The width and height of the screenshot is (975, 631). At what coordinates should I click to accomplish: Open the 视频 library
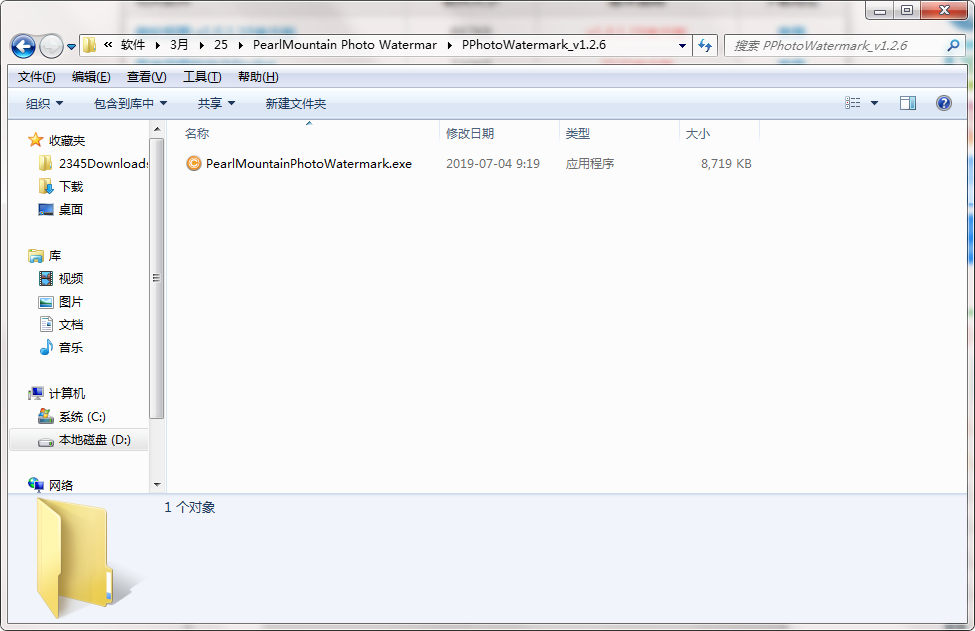point(70,279)
